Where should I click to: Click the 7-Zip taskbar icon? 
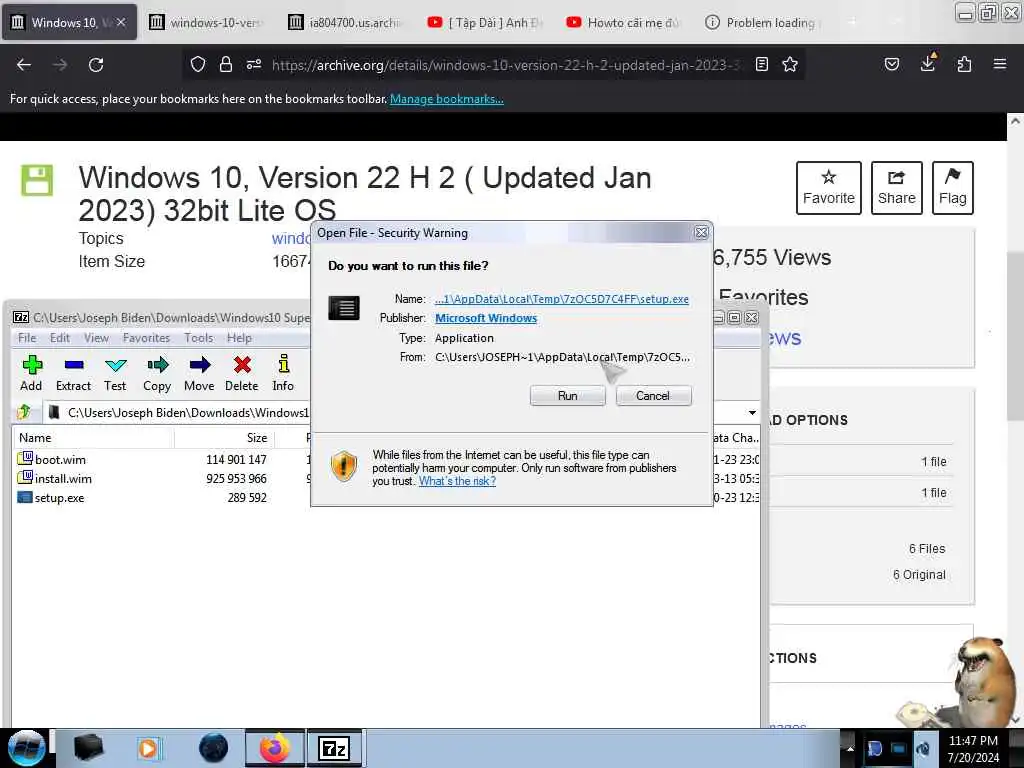pos(334,748)
